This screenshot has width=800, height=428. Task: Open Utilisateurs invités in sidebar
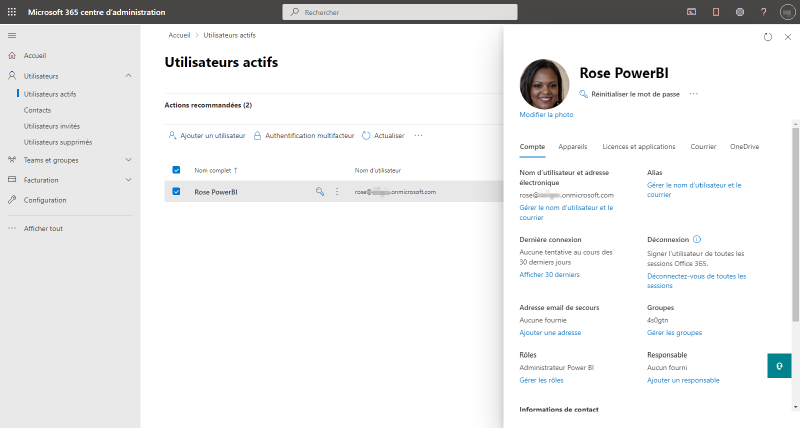[52, 126]
